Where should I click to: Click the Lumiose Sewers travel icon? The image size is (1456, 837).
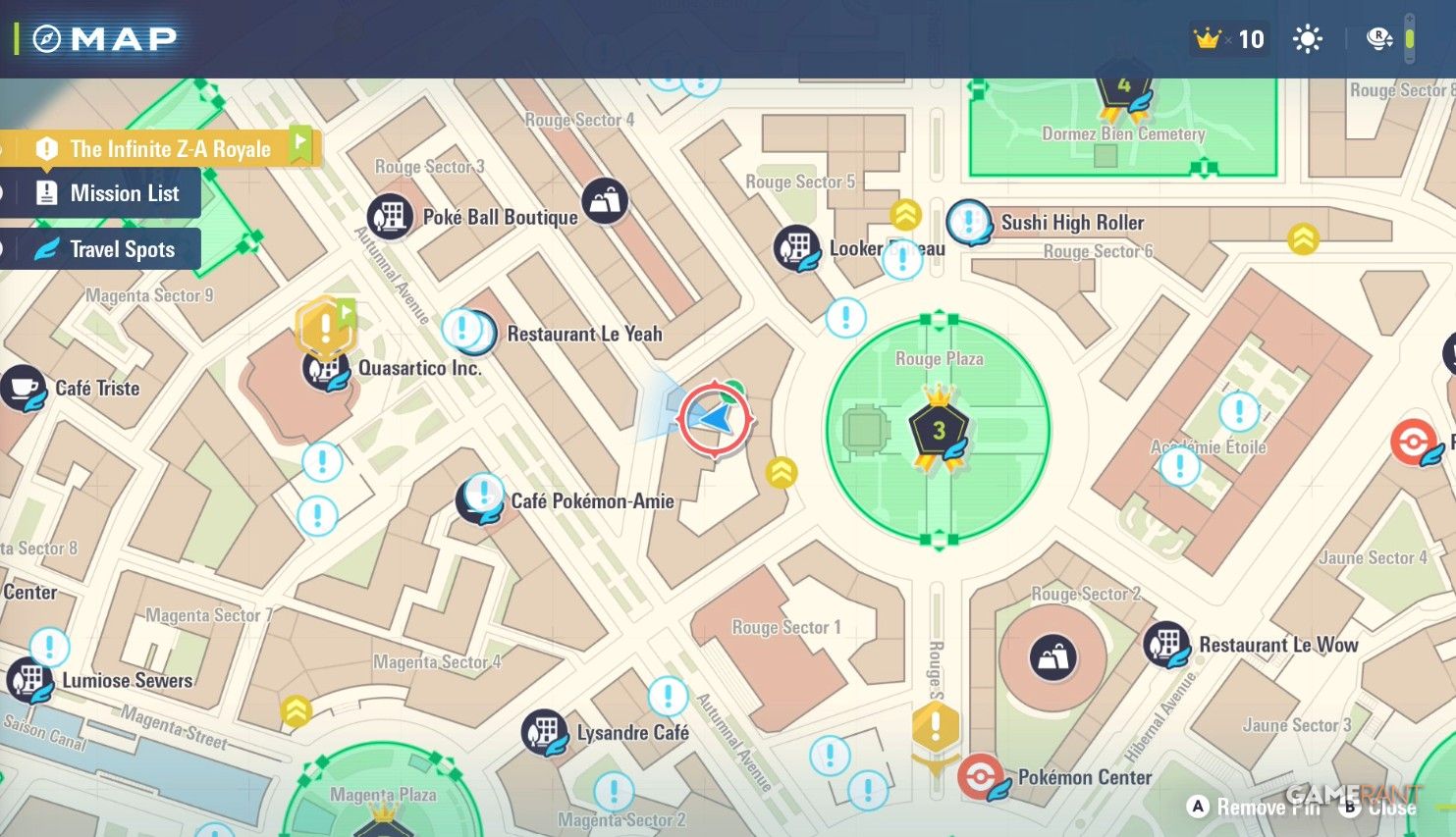29,680
